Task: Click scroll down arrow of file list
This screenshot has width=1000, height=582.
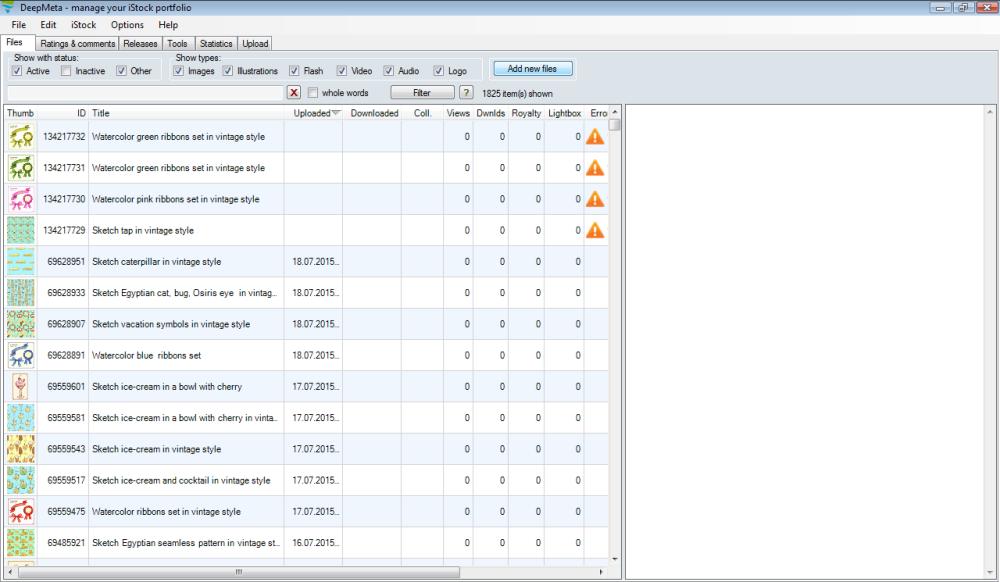Action: (615, 559)
